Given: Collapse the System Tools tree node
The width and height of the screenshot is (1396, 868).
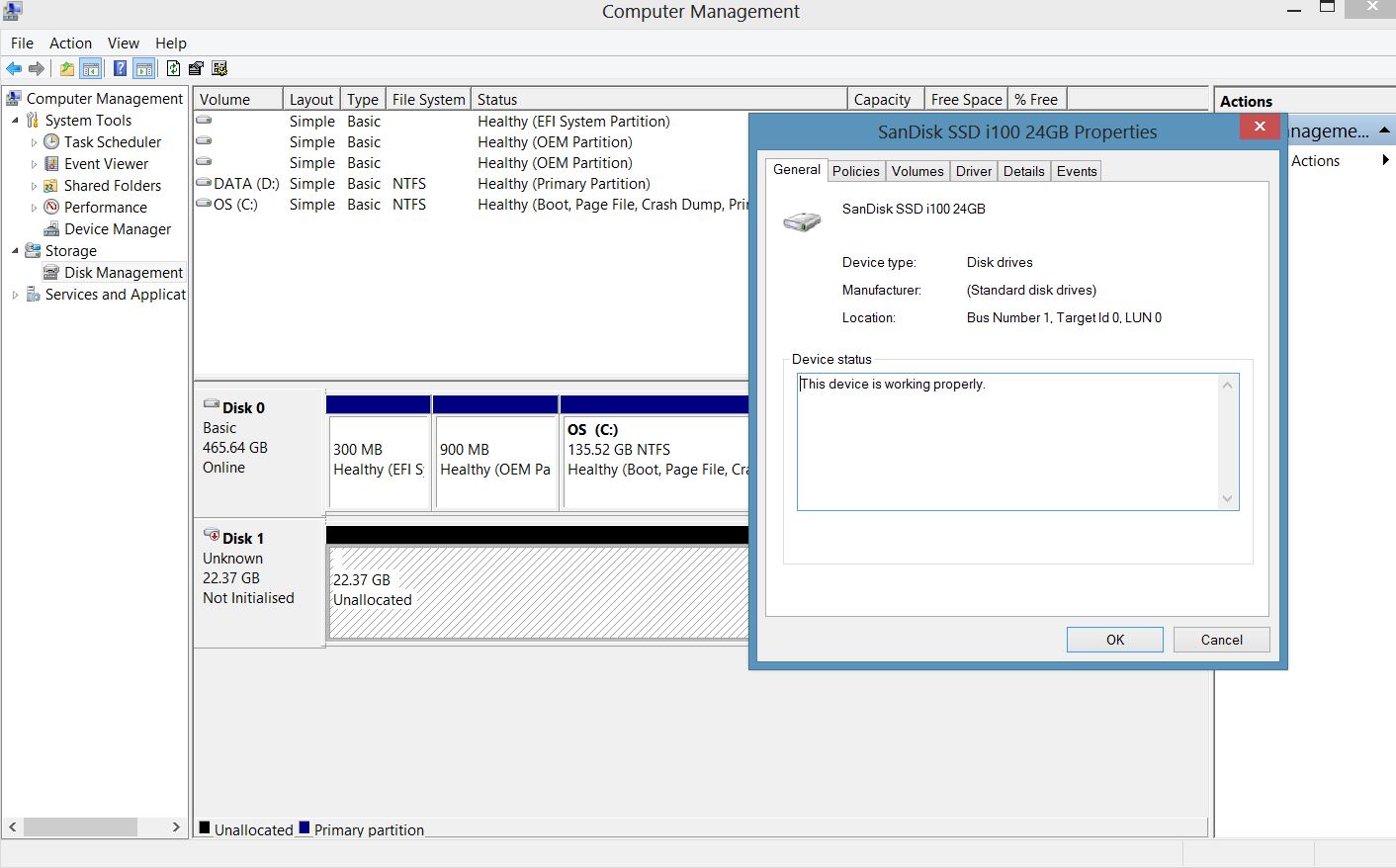Looking at the screenshot, I should (15, 120).
